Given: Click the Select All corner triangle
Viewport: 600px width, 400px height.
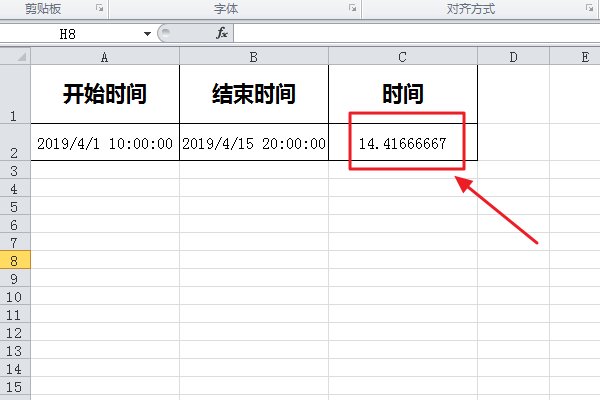Looking at the screenshot, I should [22, 57].
